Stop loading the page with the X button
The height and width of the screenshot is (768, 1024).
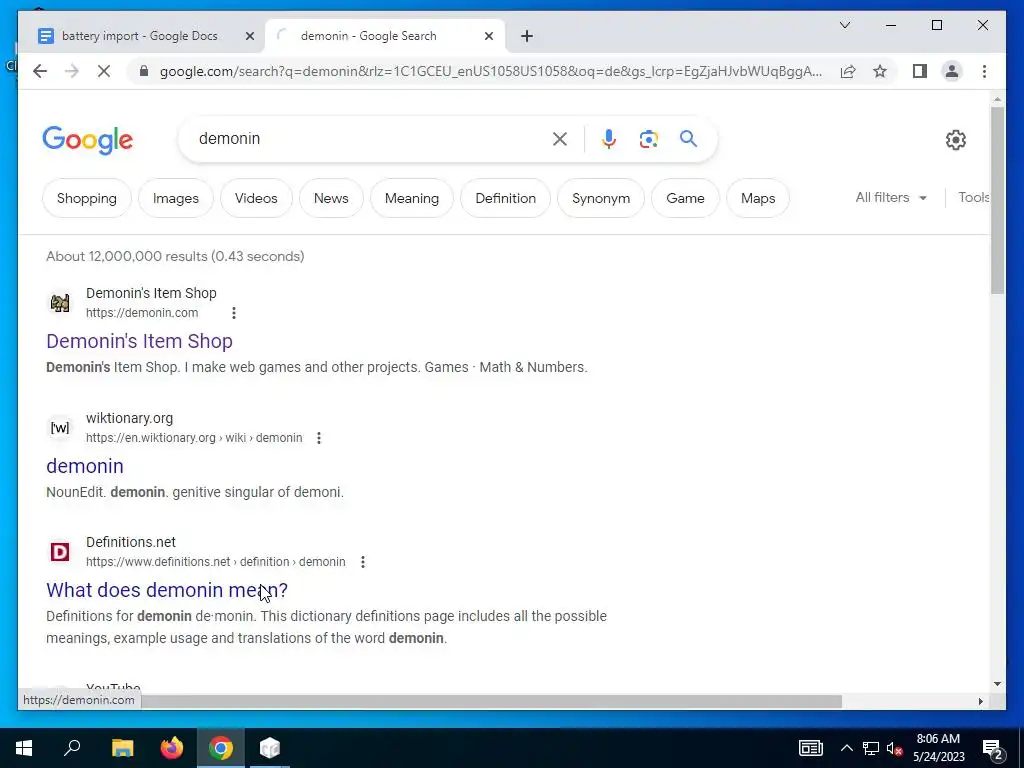(104, 71)
